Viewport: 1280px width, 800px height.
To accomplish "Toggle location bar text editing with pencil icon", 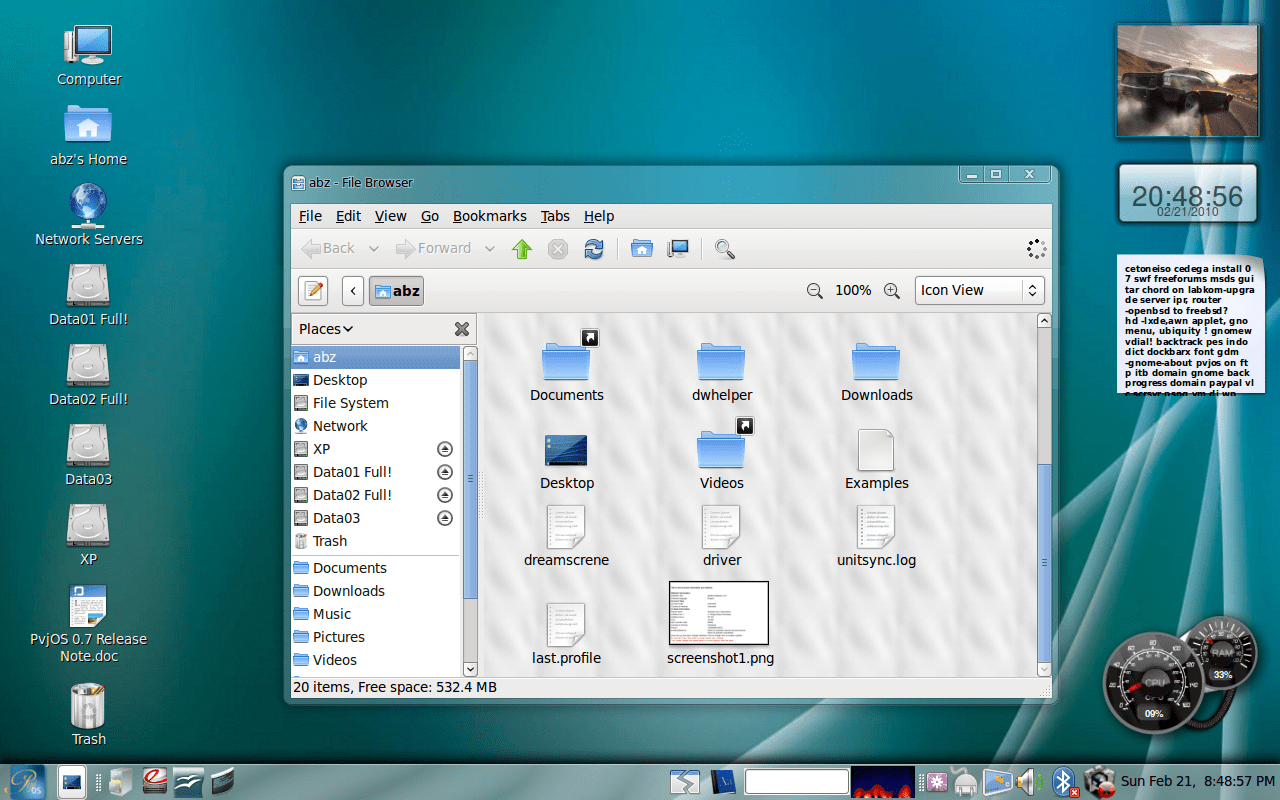I will (x=312, y=290).
